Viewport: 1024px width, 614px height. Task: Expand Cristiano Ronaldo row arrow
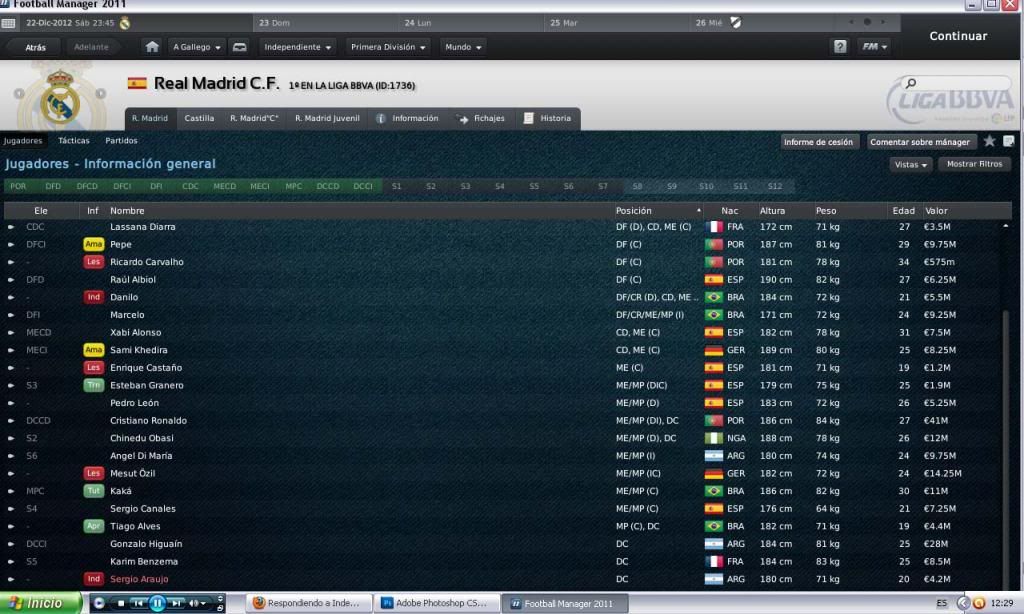[x=10, y=421]
